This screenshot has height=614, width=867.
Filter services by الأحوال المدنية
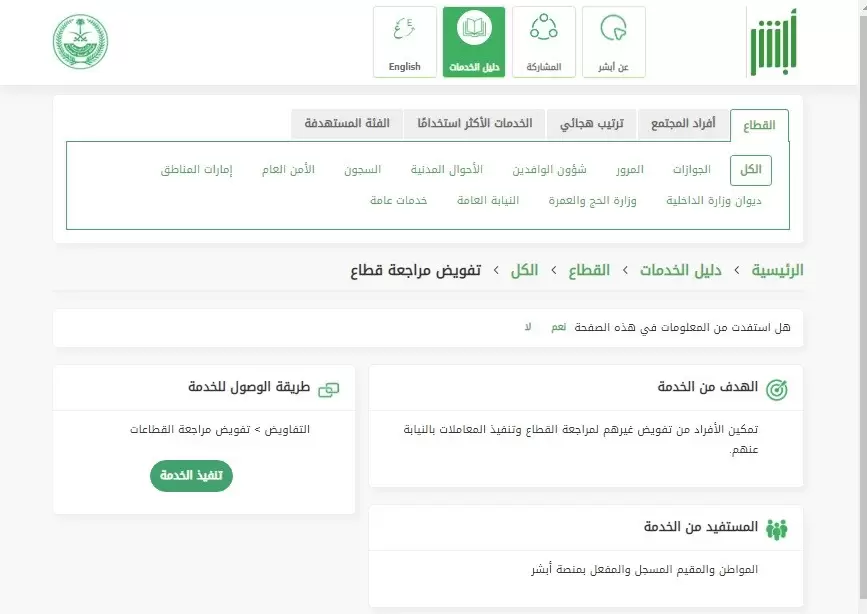click(x=447, y=170)
